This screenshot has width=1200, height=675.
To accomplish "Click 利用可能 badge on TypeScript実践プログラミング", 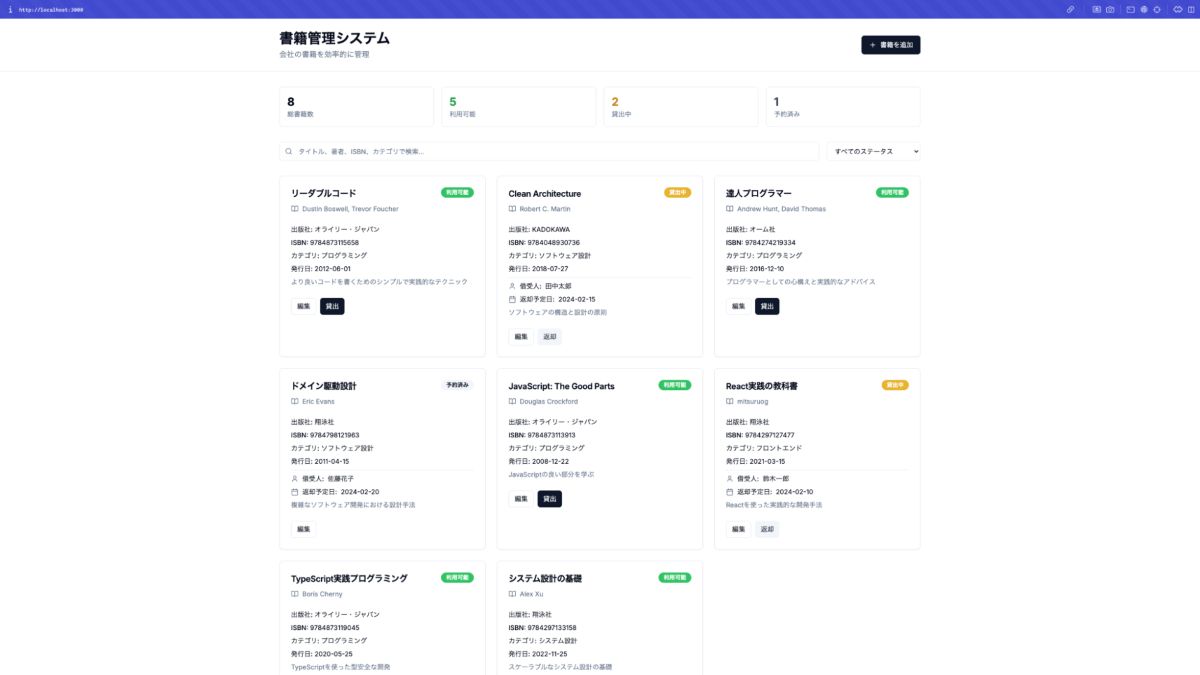I will coord(457,577).
